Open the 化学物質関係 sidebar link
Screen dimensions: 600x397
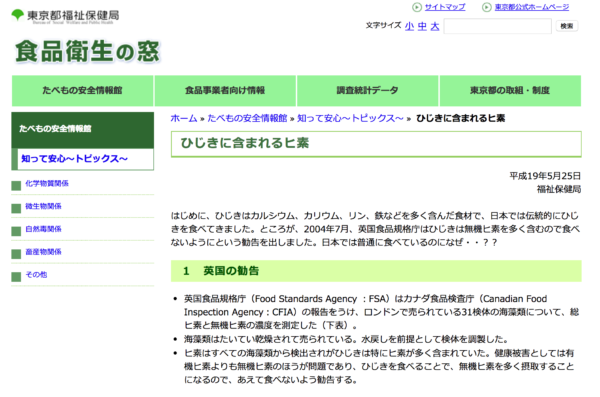click(47, 183)
